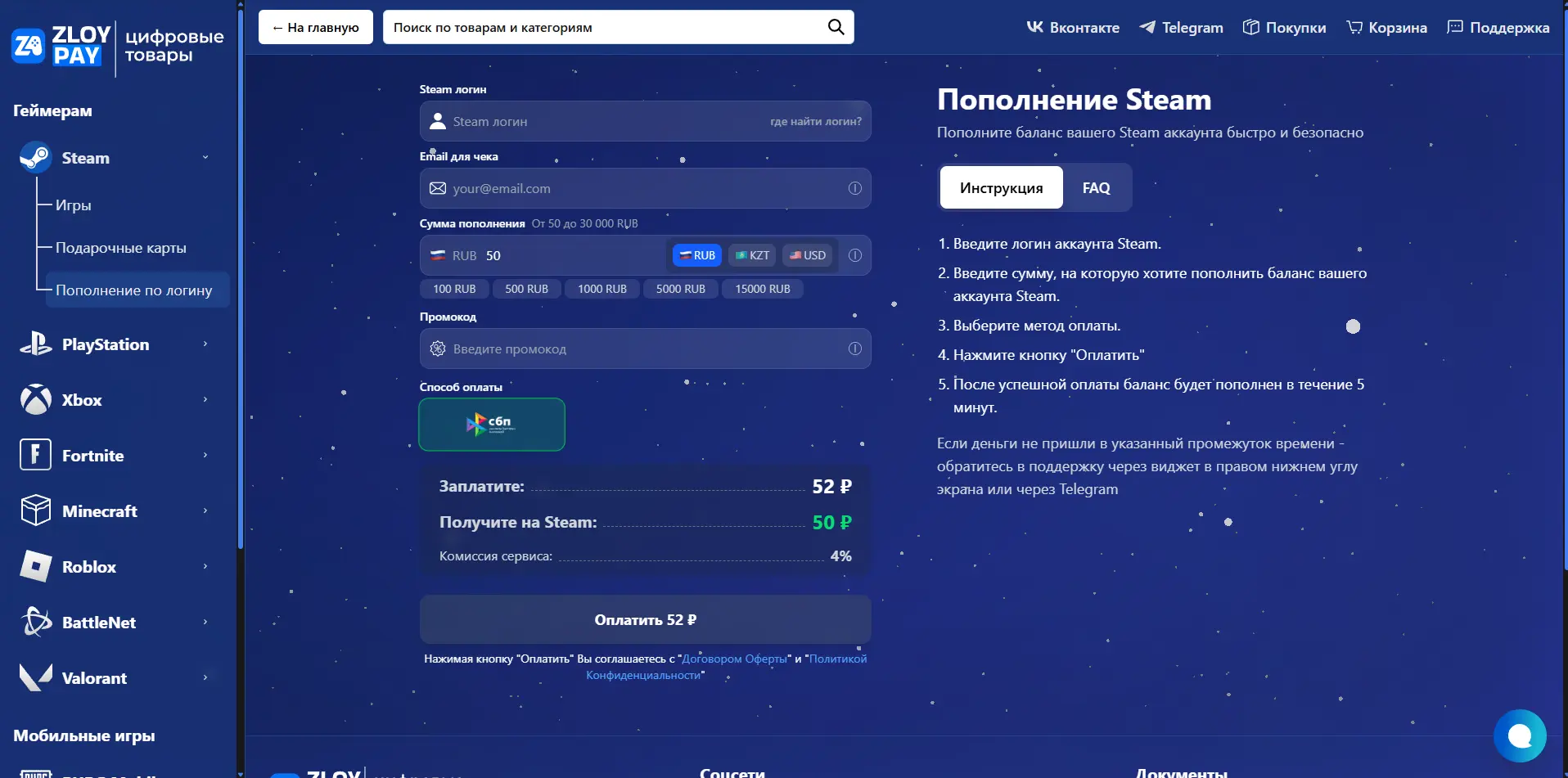Choose 1000 RUB preset amount
Screen dimensions: 1568x778
[x=602, y=289]
